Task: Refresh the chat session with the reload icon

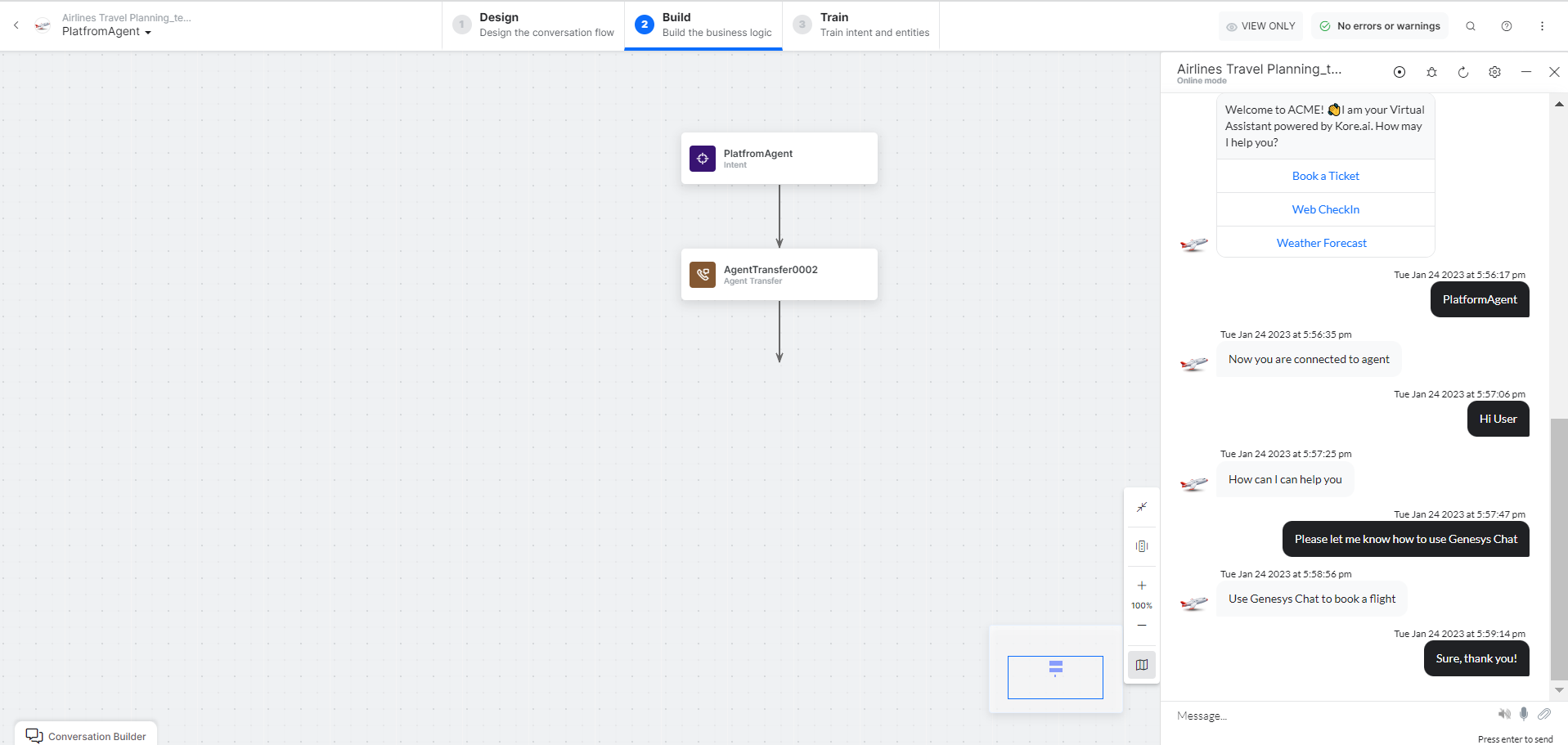Action: pyautogui.click(x=1463, y=72)
